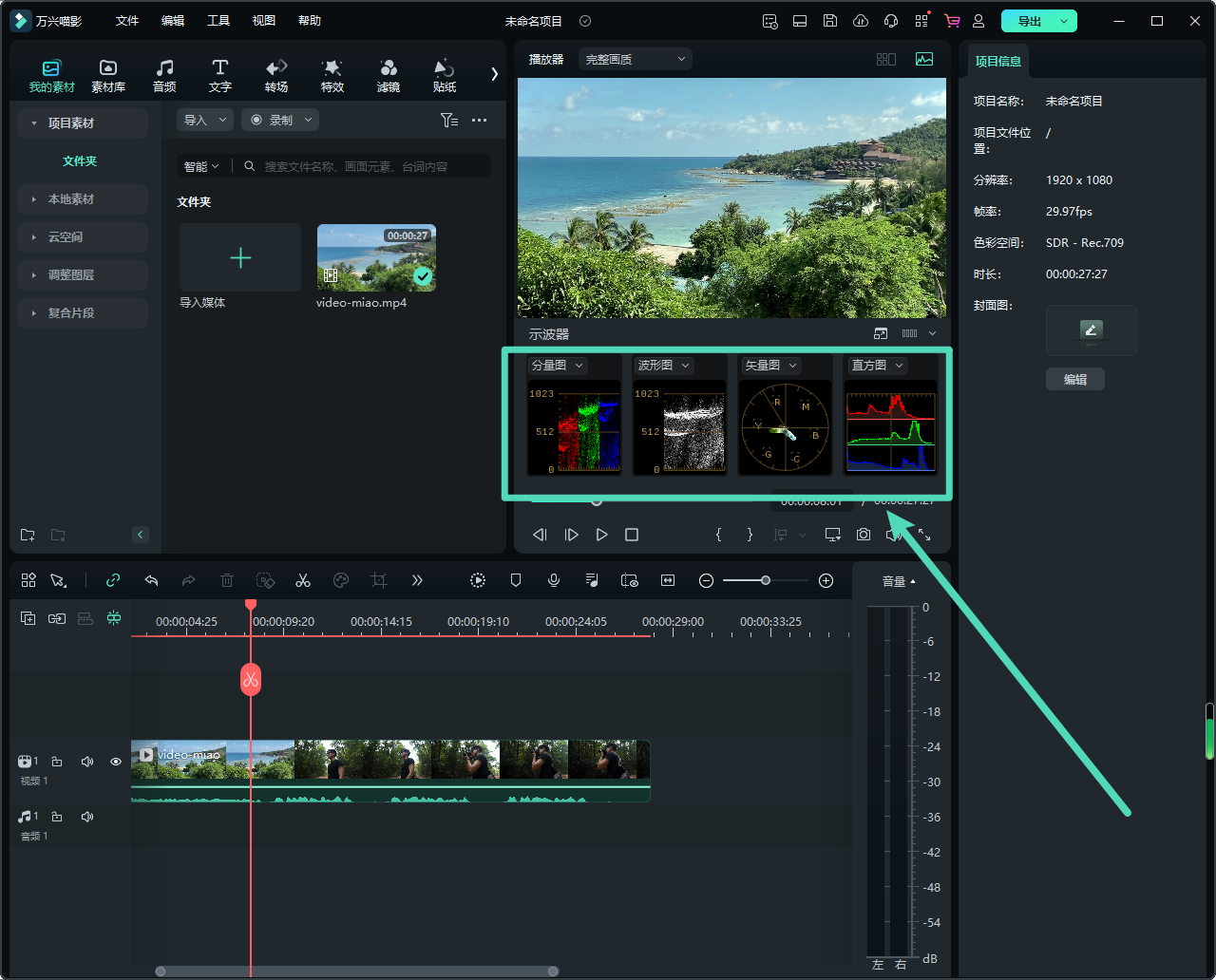Add a marker with the shield icon
Viewport: 1216px width, 980px height.
point(516,580)
